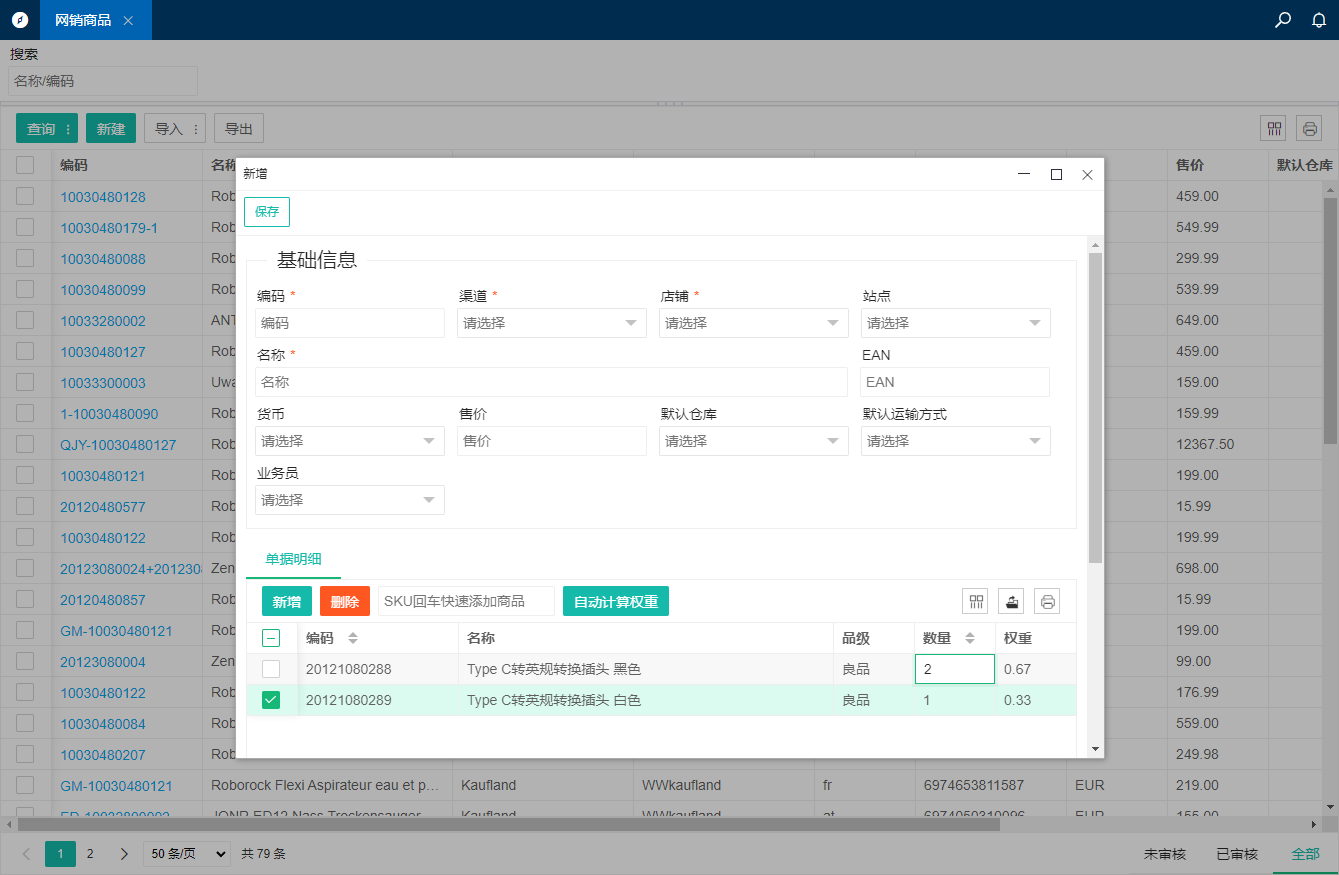Click the app logo in the top-left corner
The height and width of the screenshot is (875, 1339).
click(20, 20)
